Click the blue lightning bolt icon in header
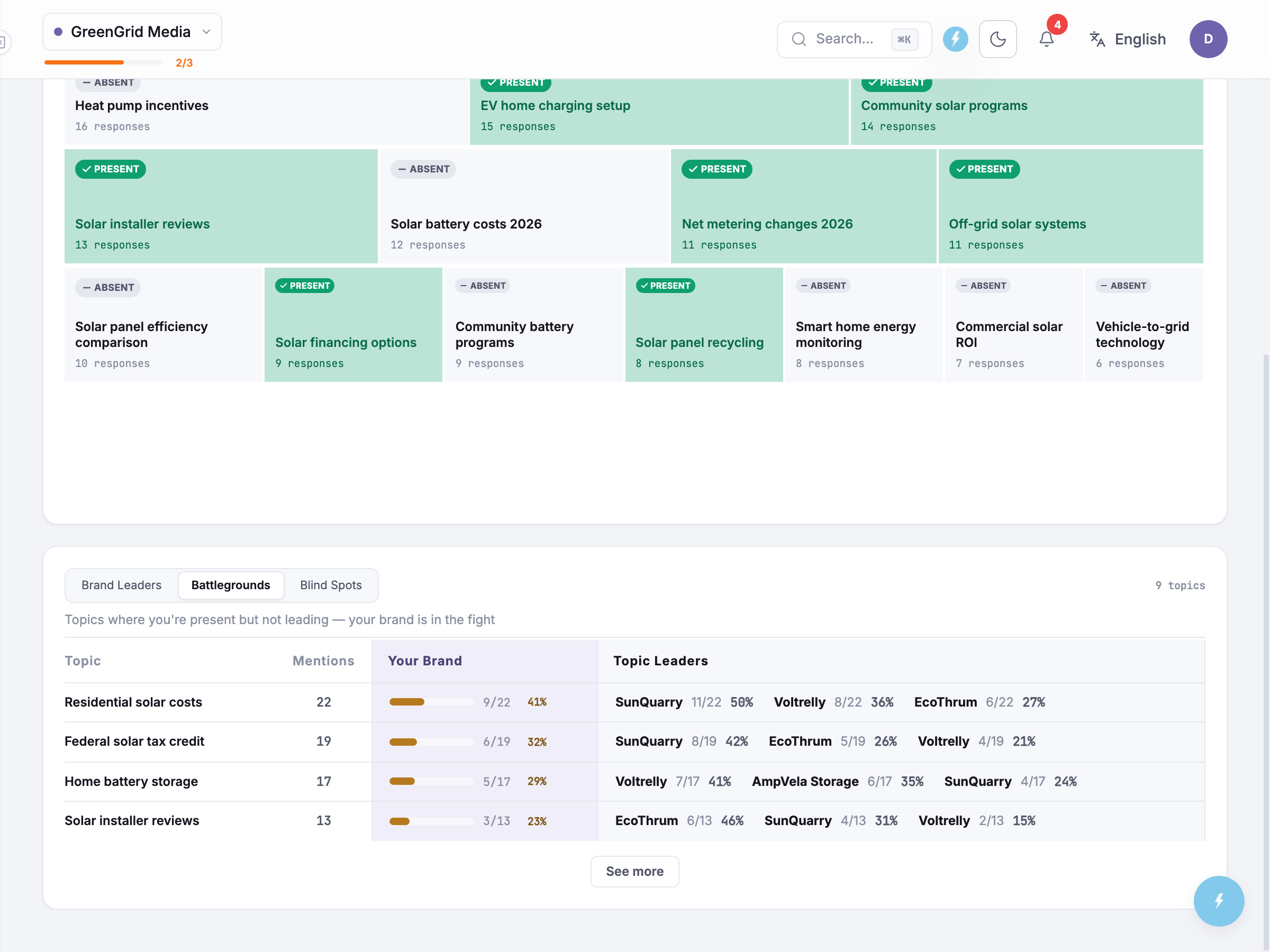1270x952 pixels. 955,39
